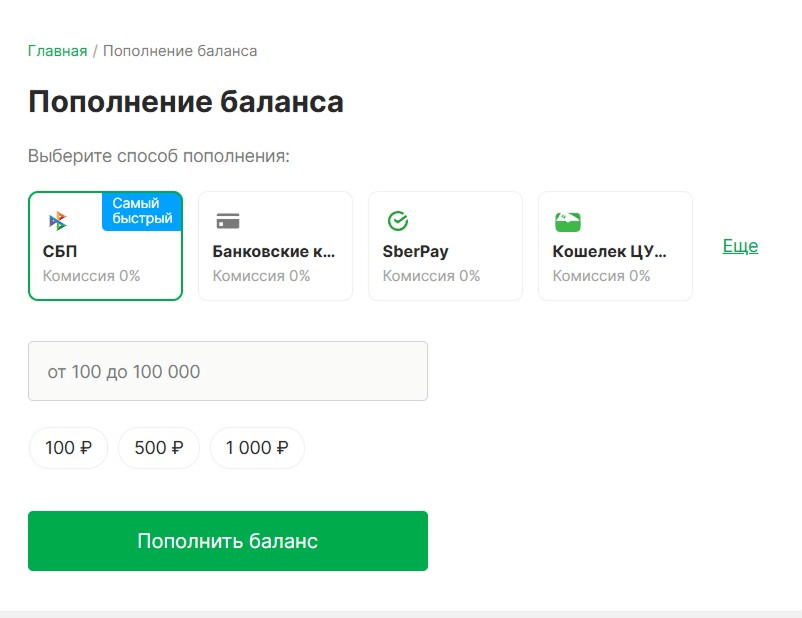Choose the Кошелек ЦУ payment option
802x618 pixels.
pos(615,245)
